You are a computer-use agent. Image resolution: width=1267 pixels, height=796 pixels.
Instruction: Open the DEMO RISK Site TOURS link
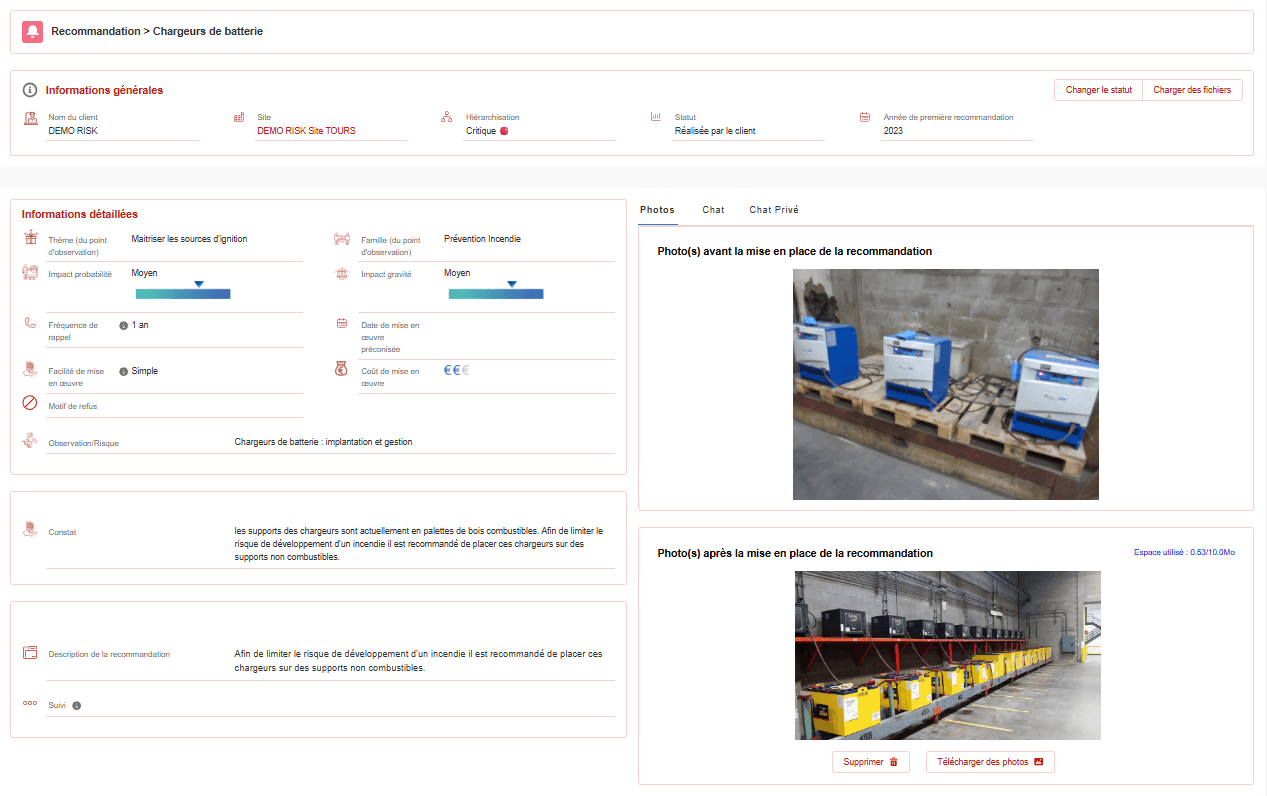click(x=306, y=131)
